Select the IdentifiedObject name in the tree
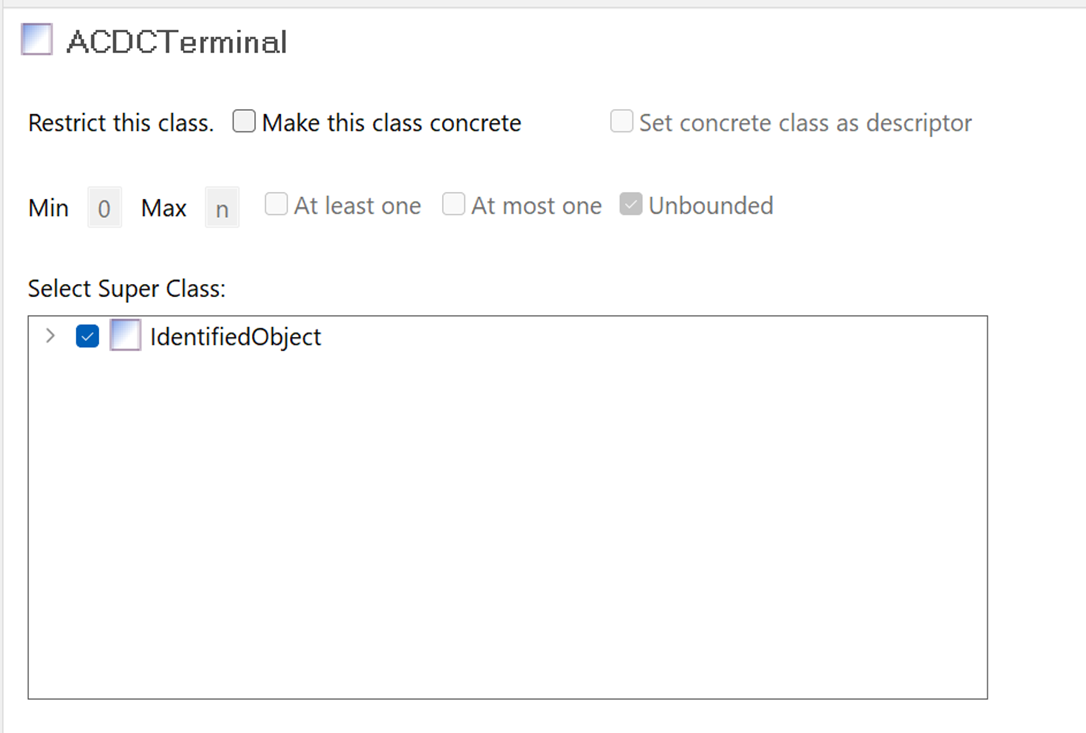The width and height of the screenshot is (1086, 733). [236, 337]
